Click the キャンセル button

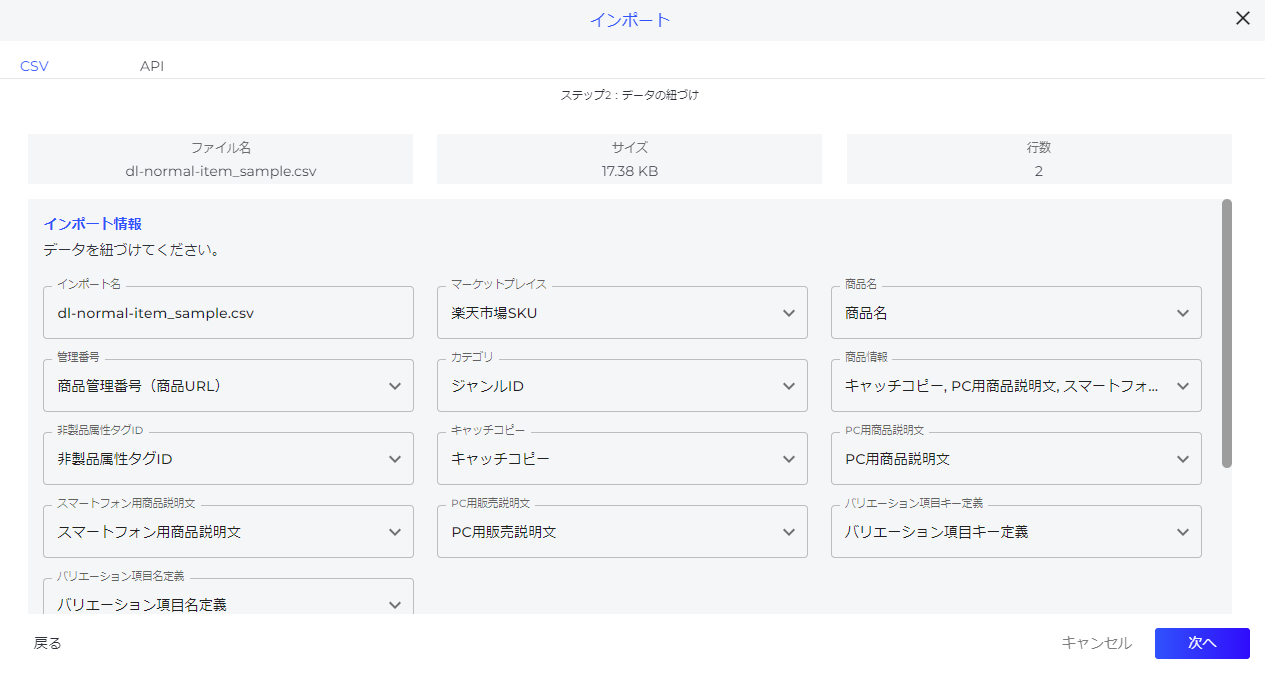(1096, 643)
